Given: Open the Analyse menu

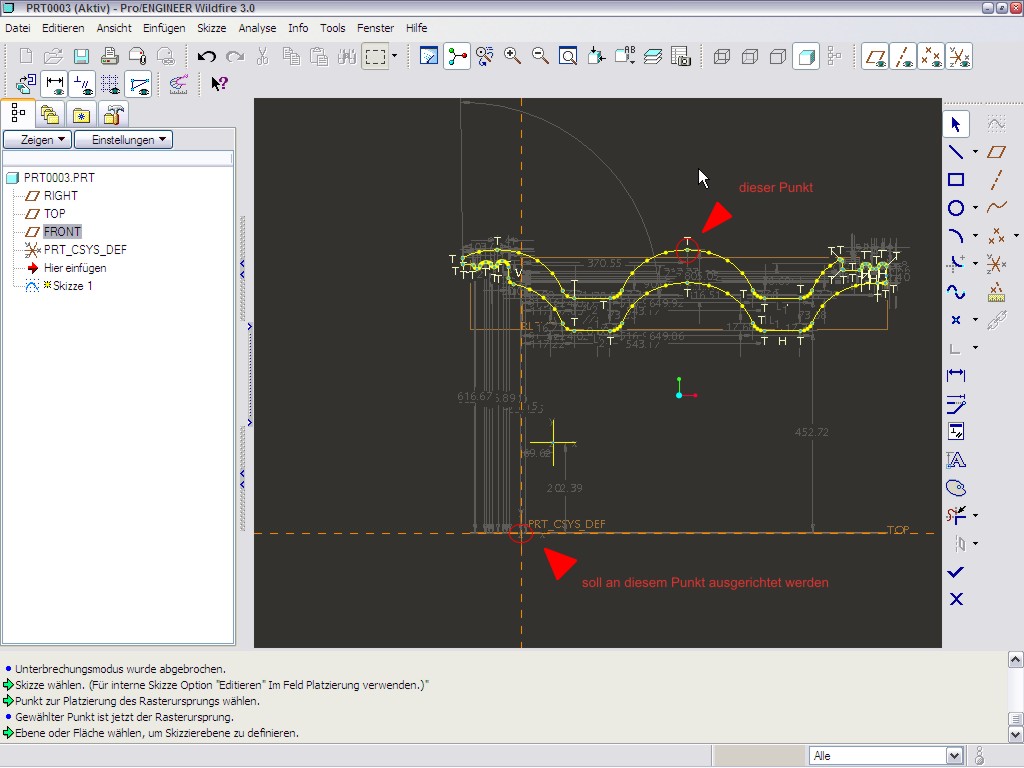Looking at the screenshot, I should (x=257, y=28).
